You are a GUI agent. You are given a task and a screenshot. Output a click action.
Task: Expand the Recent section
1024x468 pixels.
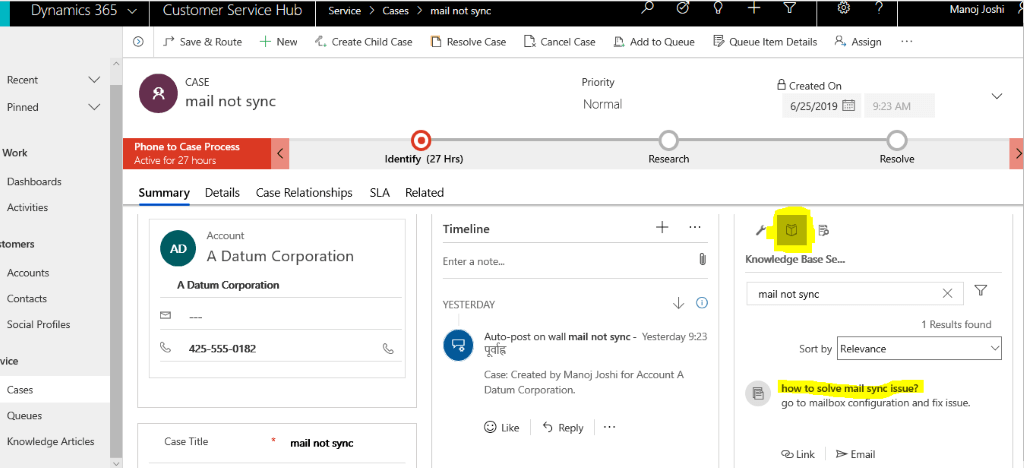click(x=94, y=80)
